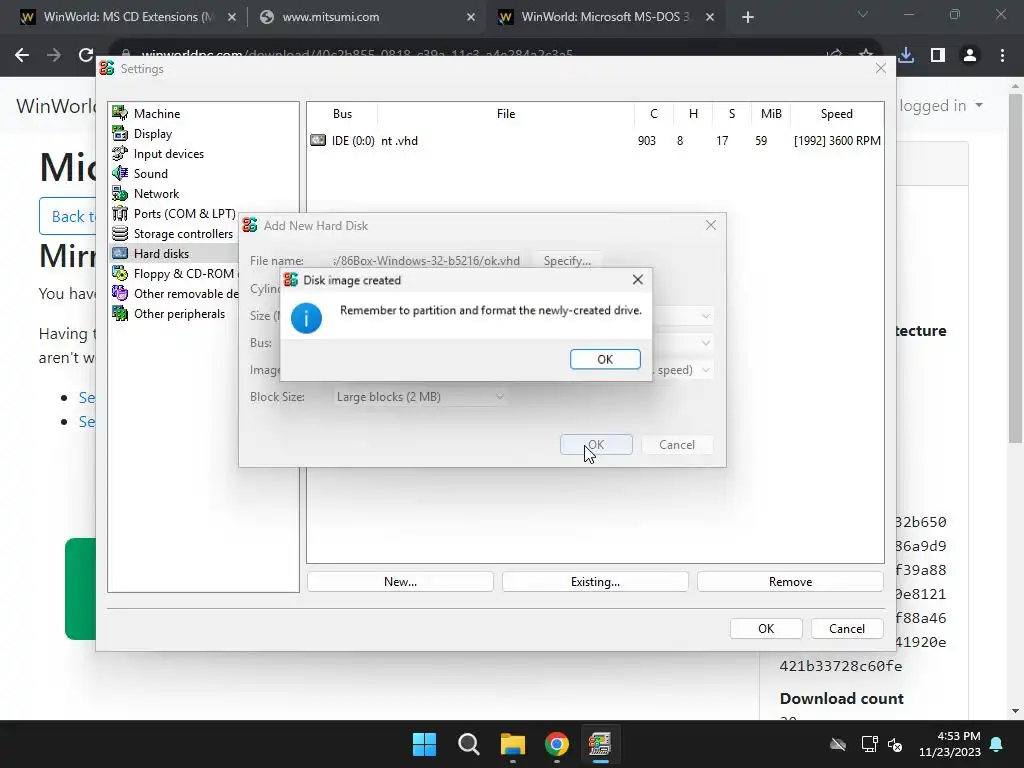Reload the page in Chrome
Image resolution: width=1024 pixels, height=768 pixels.
(86, 56)
